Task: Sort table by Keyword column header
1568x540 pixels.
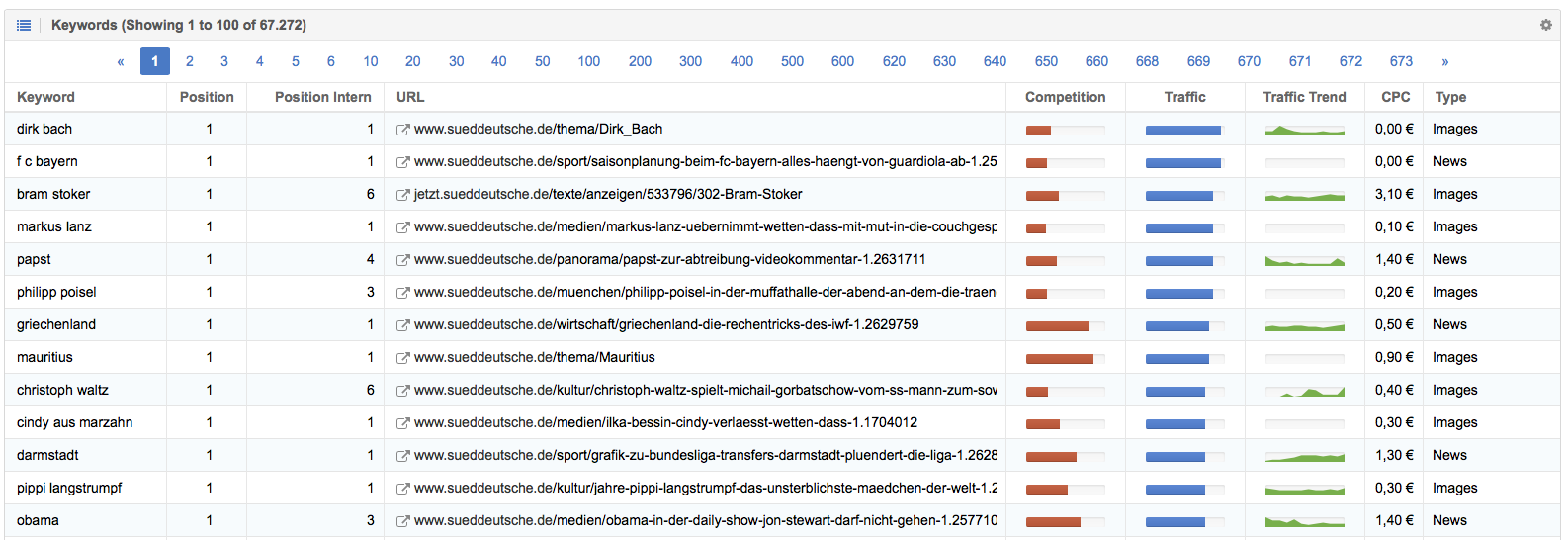Action: [x=45, y=97]
